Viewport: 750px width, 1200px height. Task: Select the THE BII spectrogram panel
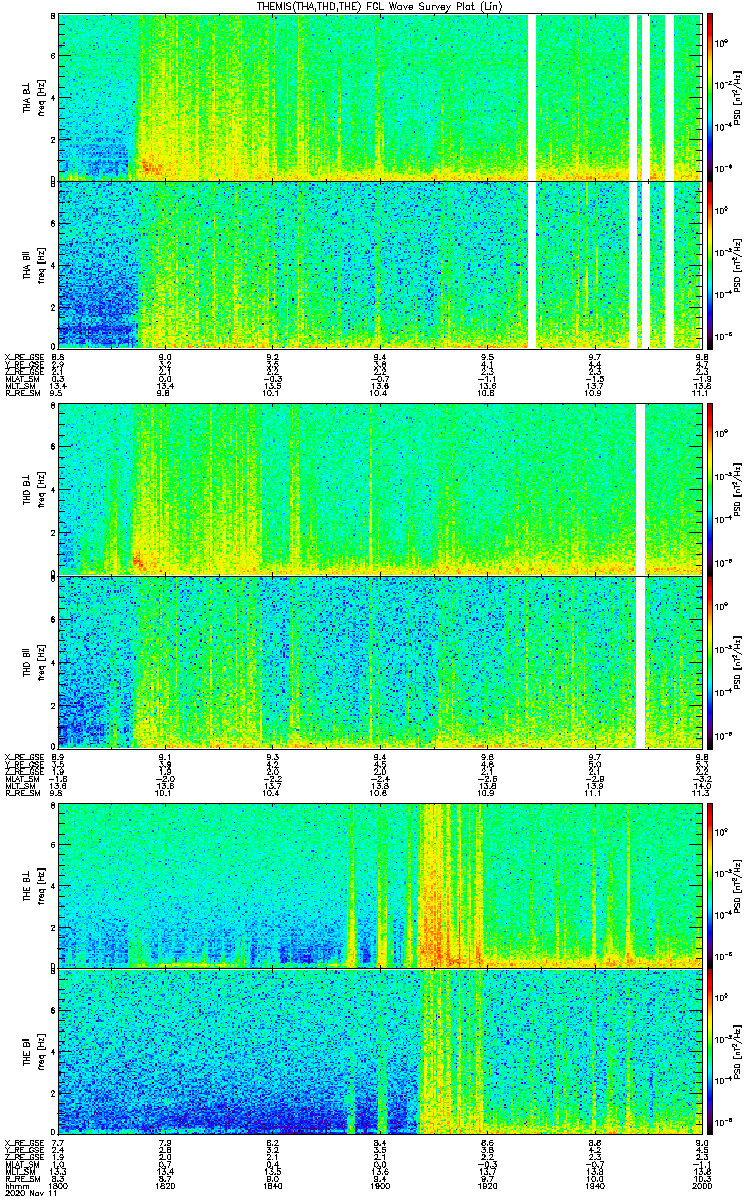pyautogui.click(x=379, y=1050)
